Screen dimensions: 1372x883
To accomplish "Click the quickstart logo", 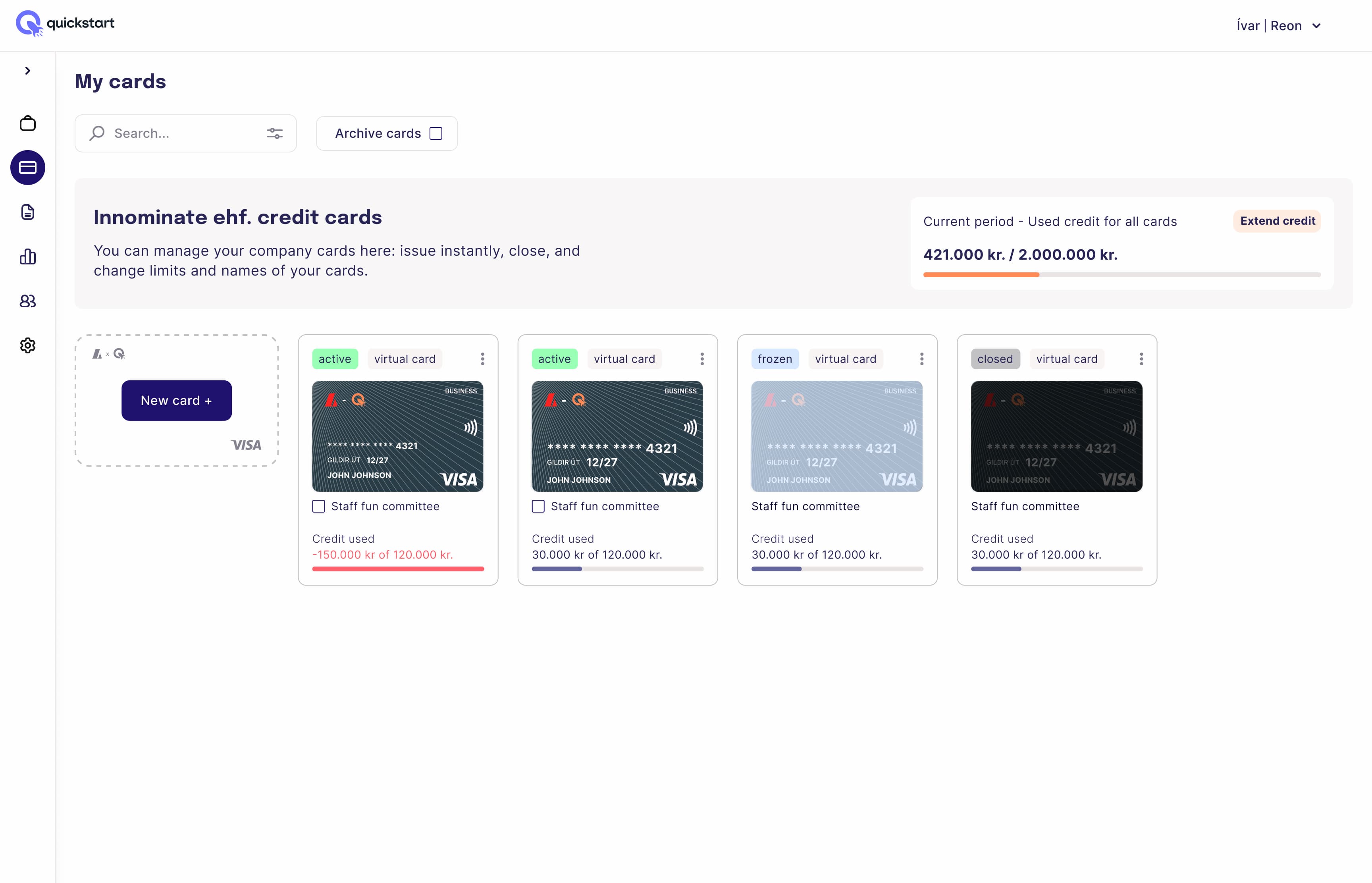I will pos(66,23).
